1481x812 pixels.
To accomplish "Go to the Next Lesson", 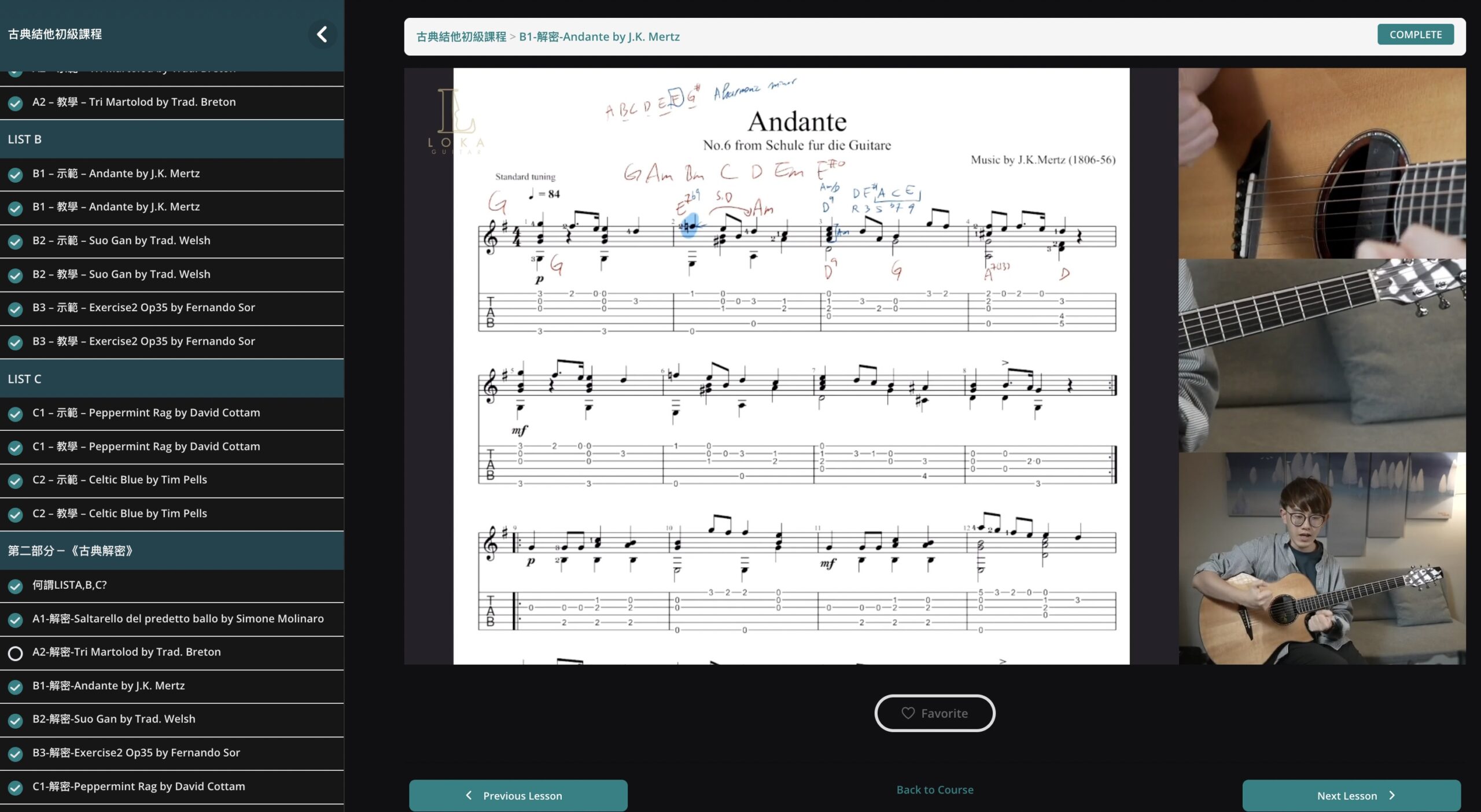I will point(1351,795).
